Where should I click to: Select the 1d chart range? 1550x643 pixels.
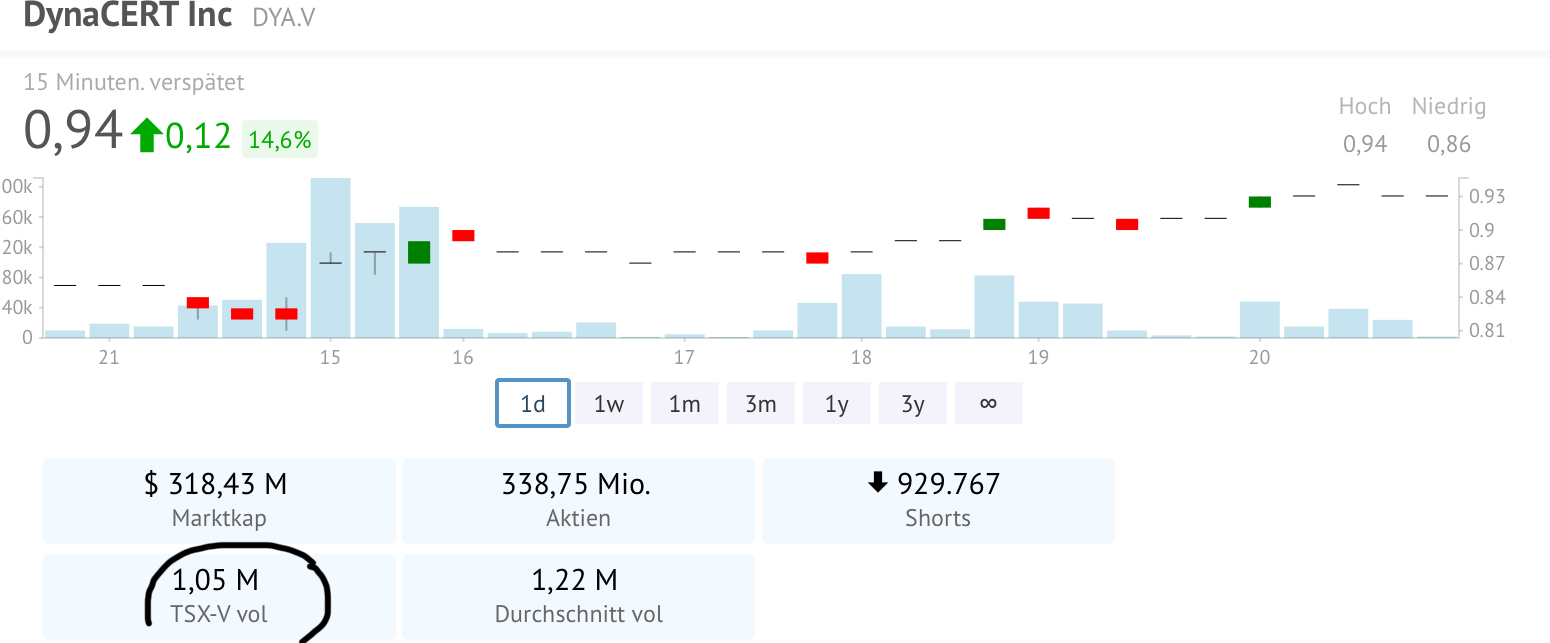click(x=533, y=404)
